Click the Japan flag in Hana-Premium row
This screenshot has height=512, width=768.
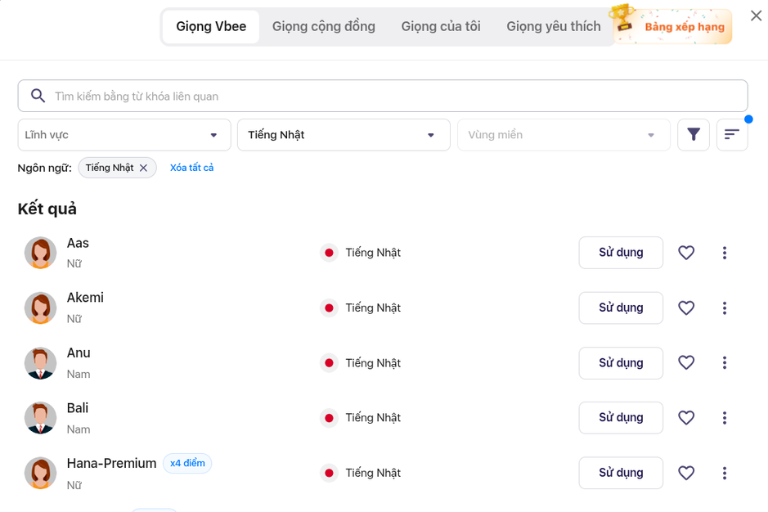tap(329, 473)
